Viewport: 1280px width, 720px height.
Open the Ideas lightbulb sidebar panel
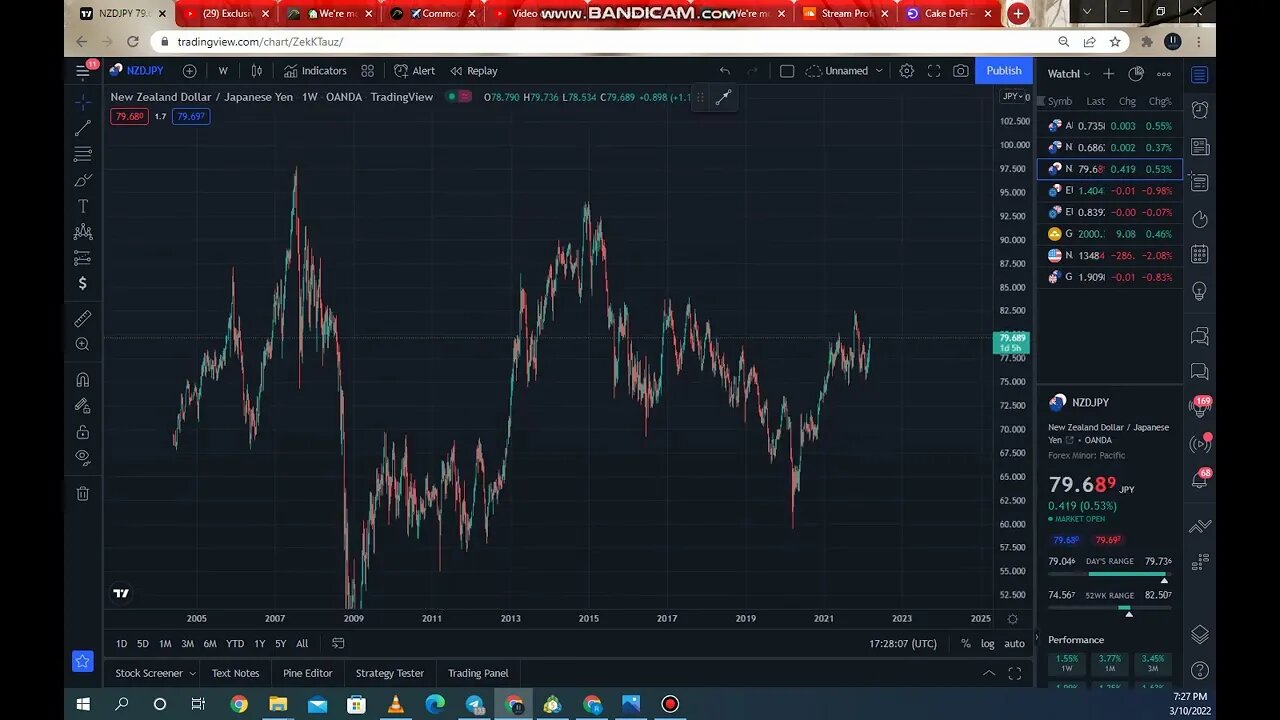tap(1200, 291)
